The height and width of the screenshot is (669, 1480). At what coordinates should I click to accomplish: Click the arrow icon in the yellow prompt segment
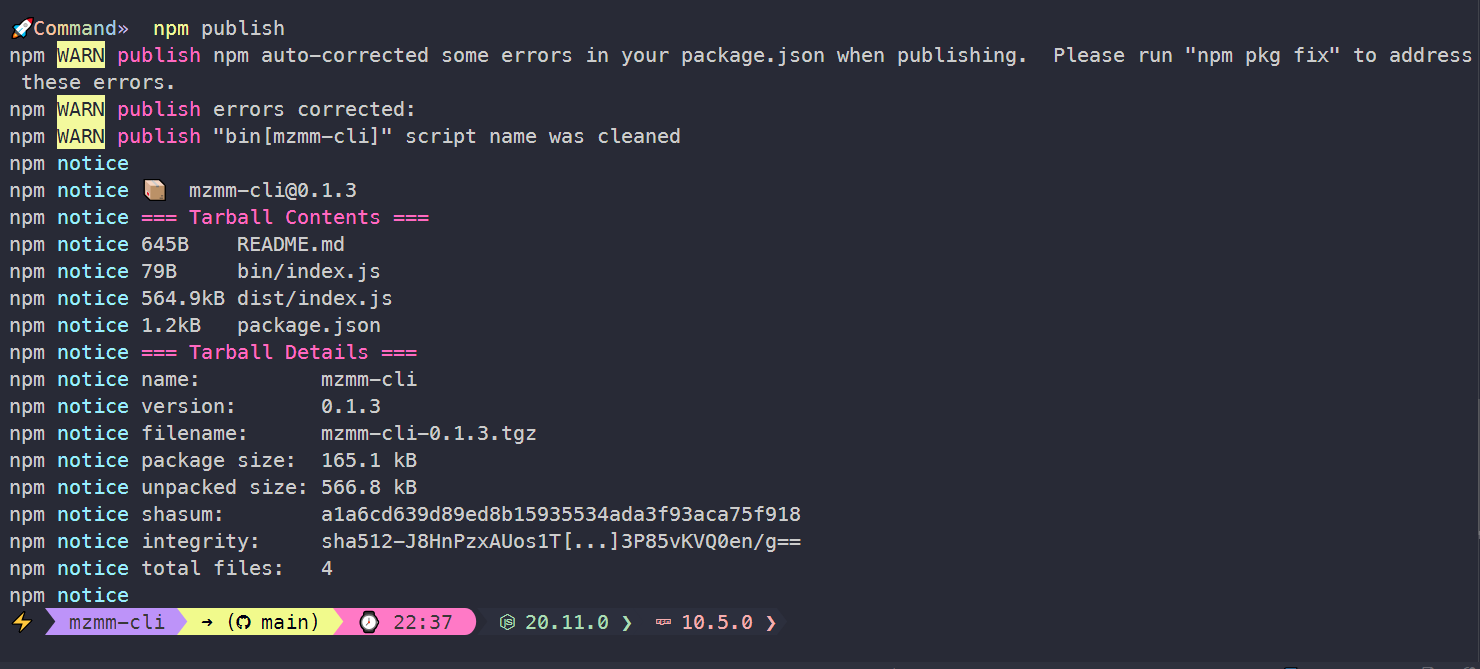pos(208,622)
